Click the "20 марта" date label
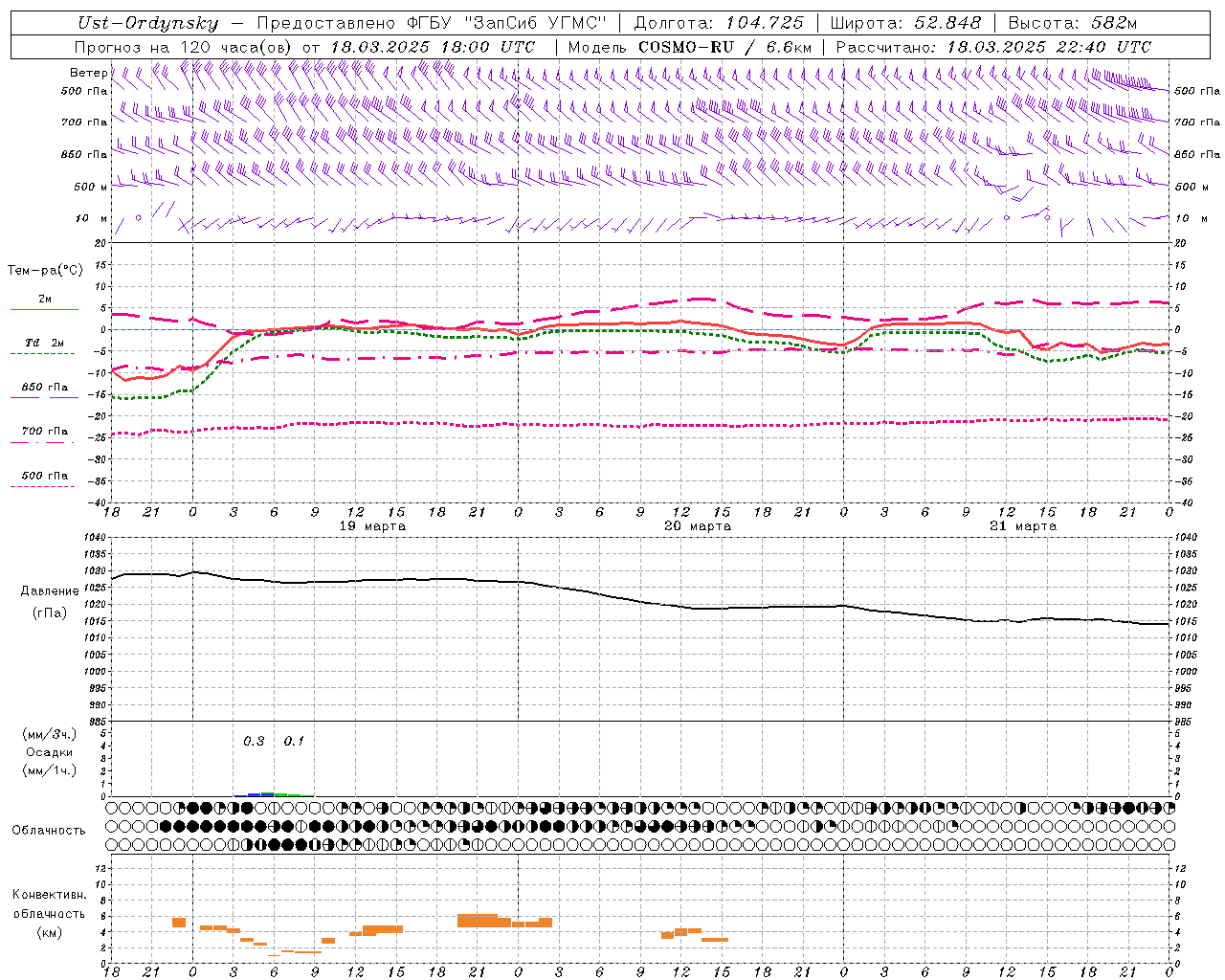Viewport: 1225px width, 980px height. pos(698,526)
